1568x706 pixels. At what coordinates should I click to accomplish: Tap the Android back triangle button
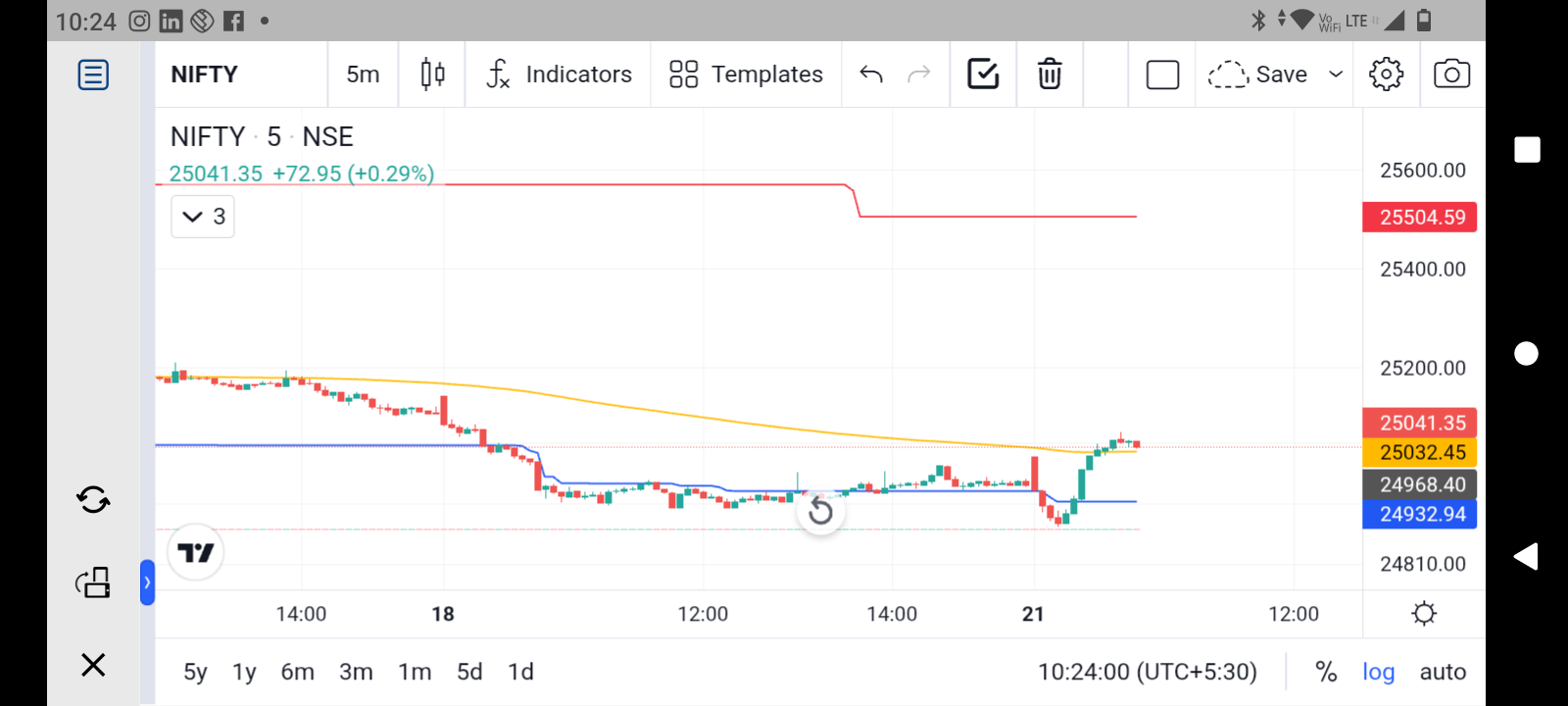click(1526, 556)
